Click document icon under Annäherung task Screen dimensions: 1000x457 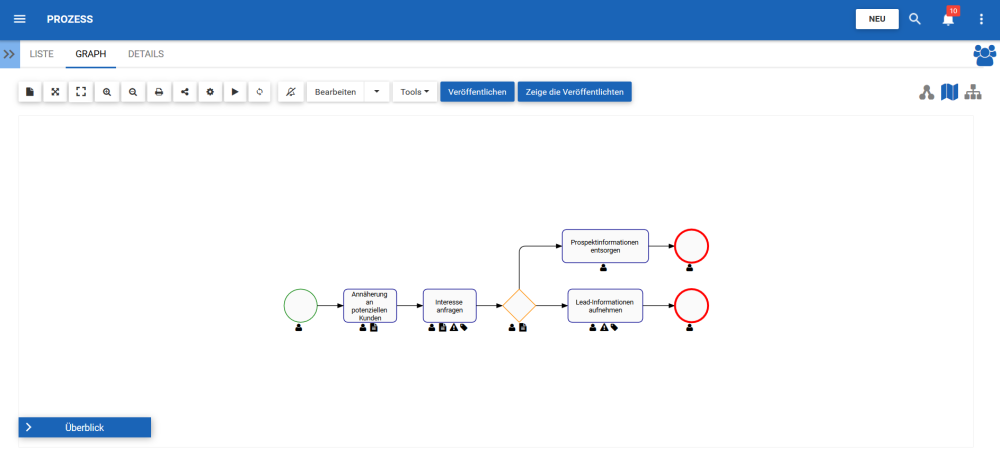(374, 328)
